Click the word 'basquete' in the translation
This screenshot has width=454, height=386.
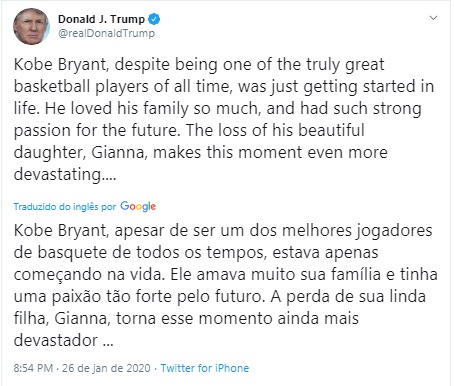click(x=72, y=253)
